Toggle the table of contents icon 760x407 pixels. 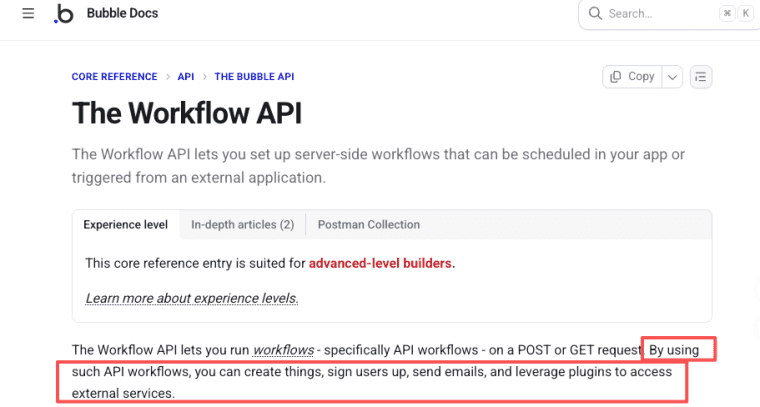700,77
